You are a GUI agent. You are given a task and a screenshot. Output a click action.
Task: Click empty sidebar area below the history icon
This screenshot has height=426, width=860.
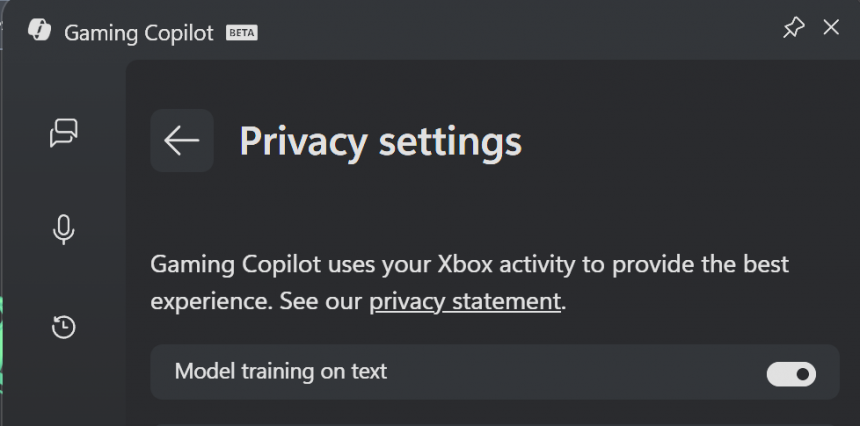click(64, 390)
